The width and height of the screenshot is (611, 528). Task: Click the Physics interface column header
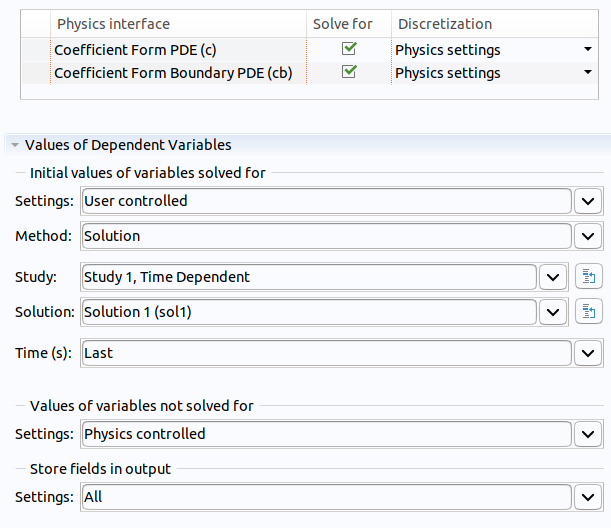point(113,24)
